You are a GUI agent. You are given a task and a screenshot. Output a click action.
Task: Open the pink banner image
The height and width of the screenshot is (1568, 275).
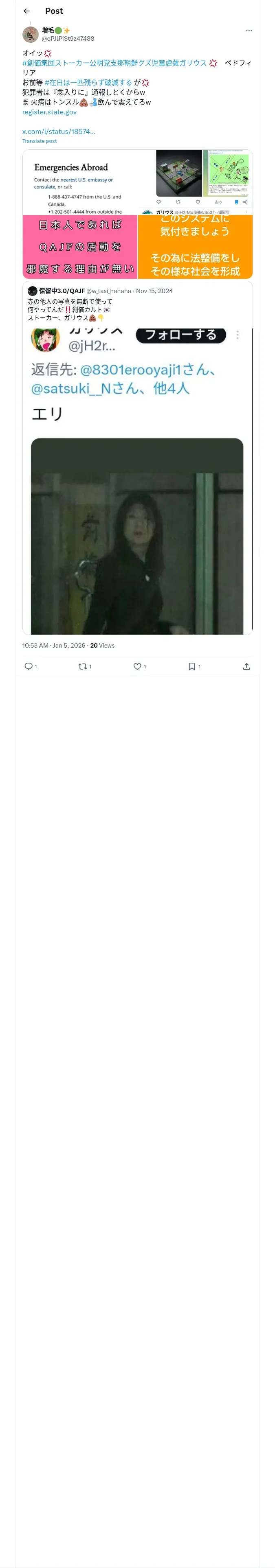tap(80, 247)
